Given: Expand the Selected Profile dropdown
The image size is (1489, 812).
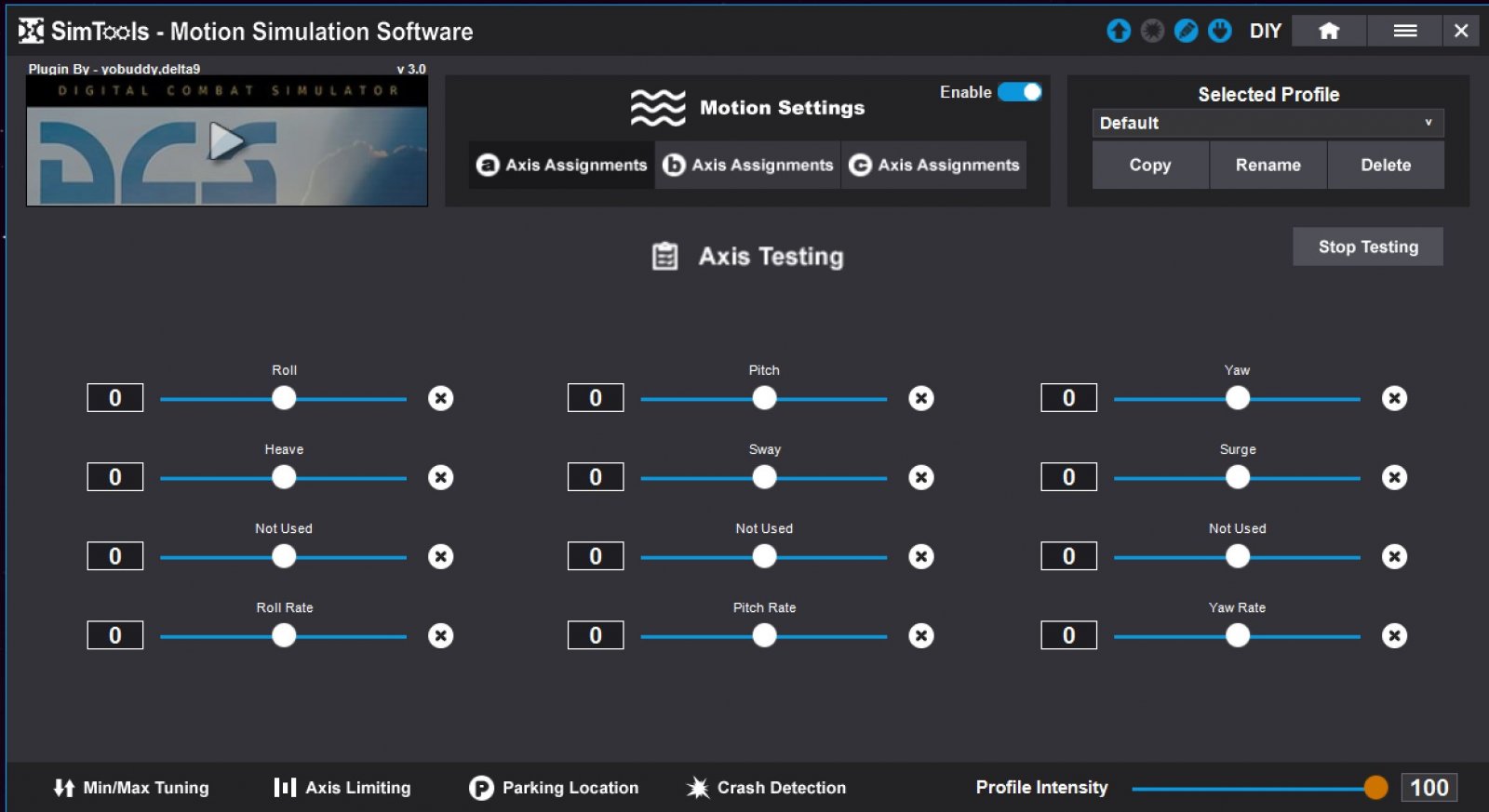Looking at the screenshot, I should click(x=1268, y=123).
